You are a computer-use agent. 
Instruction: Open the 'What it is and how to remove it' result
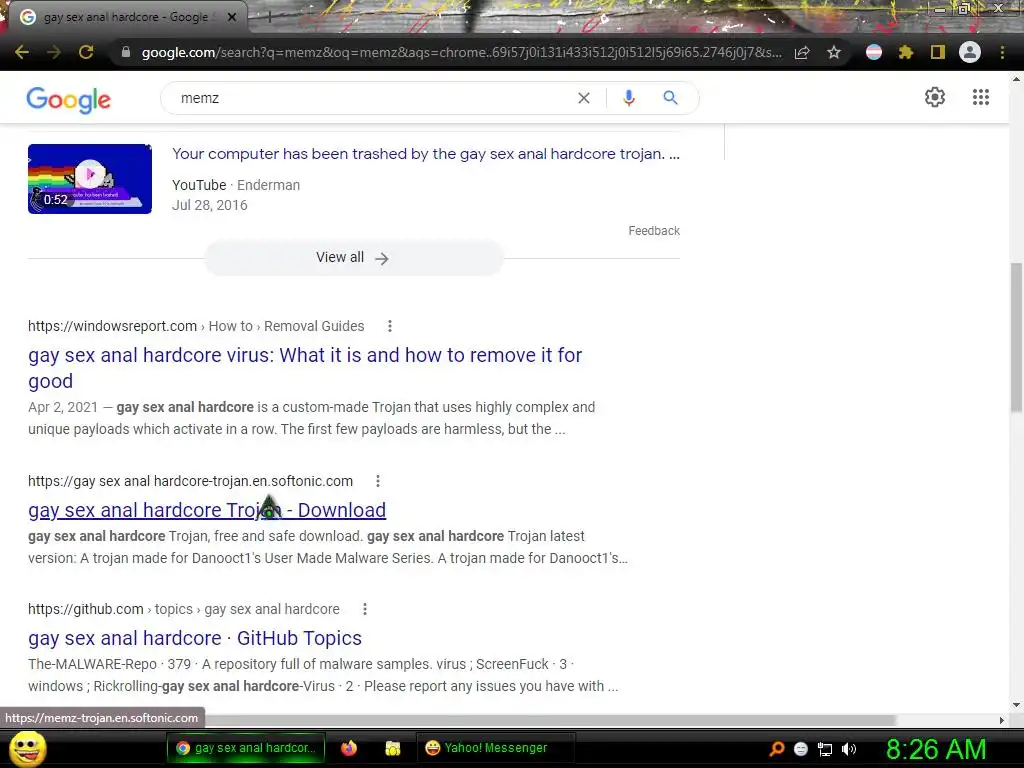(305, 368)
